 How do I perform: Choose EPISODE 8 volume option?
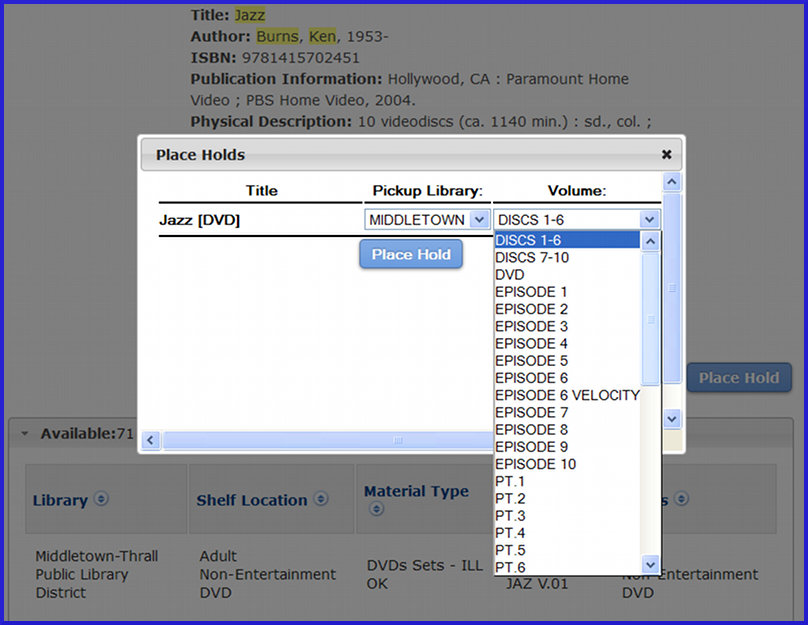[x=567, y=430]
